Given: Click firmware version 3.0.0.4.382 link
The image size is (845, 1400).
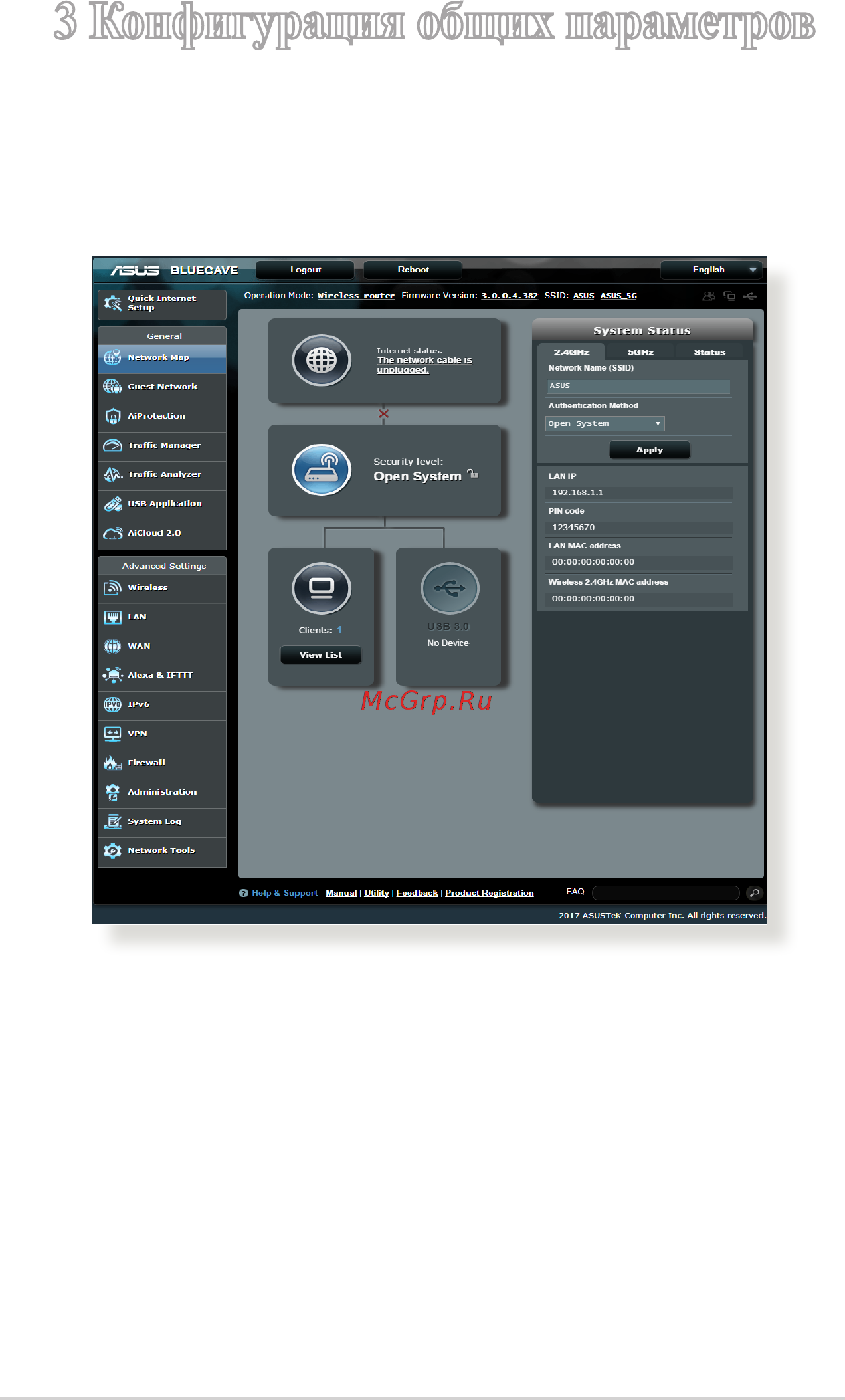Looking at the screenshot, I should pyautogui.click(x=510, y=296).
